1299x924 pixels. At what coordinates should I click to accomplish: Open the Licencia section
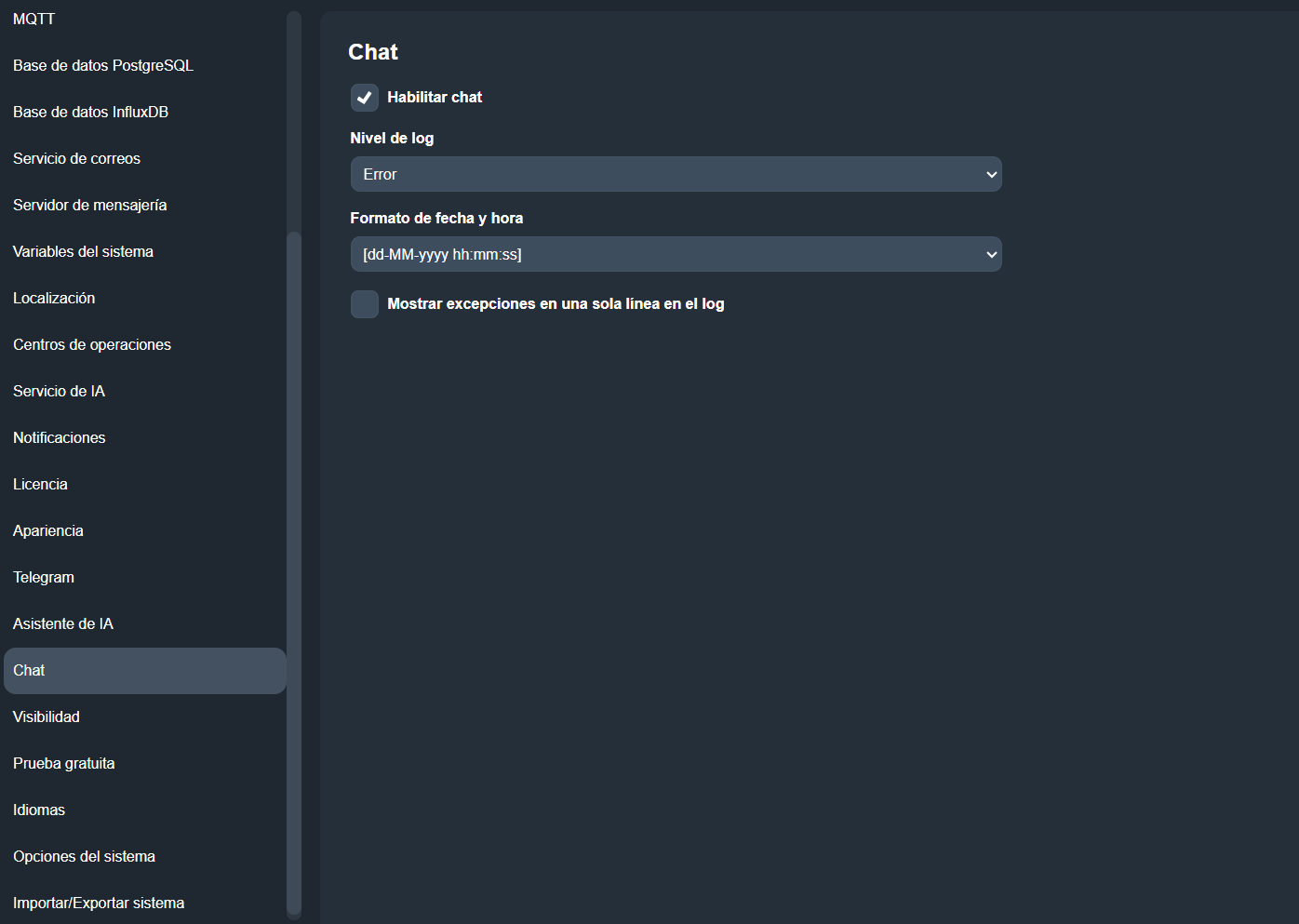(x=40, y=484)
